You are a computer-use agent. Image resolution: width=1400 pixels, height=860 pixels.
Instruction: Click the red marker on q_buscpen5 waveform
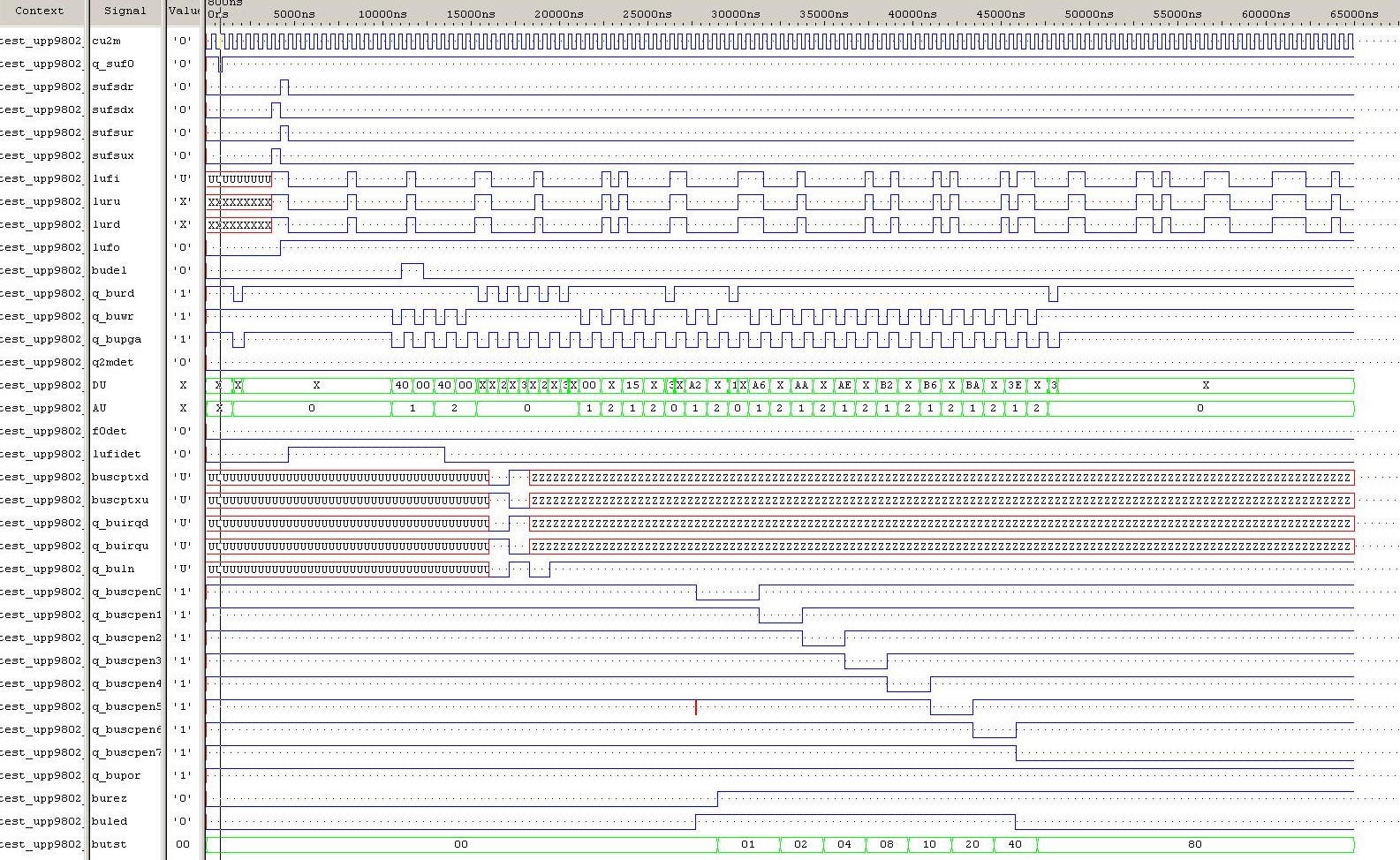point(696,707)
